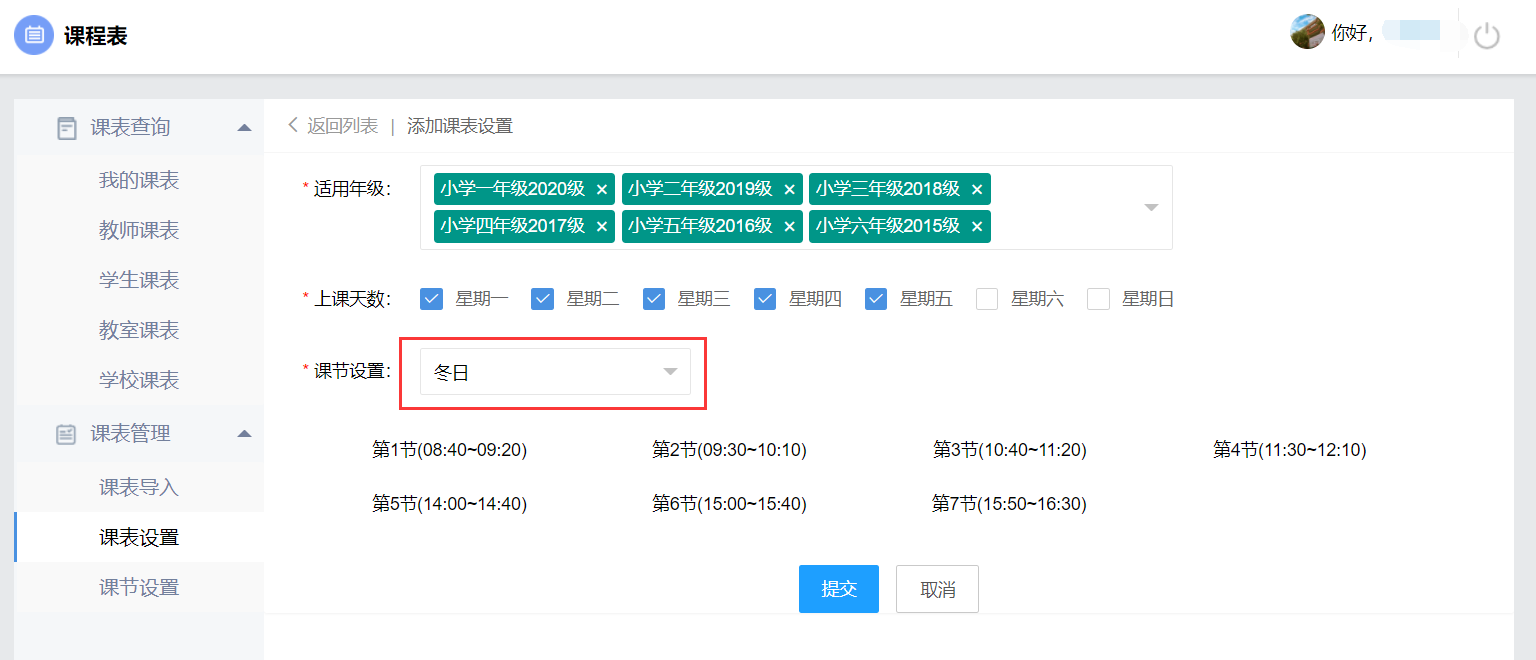Expand the 适用年级 grade selector arrow
This screenshot has height=660, width=1536.
point(1151,207)
